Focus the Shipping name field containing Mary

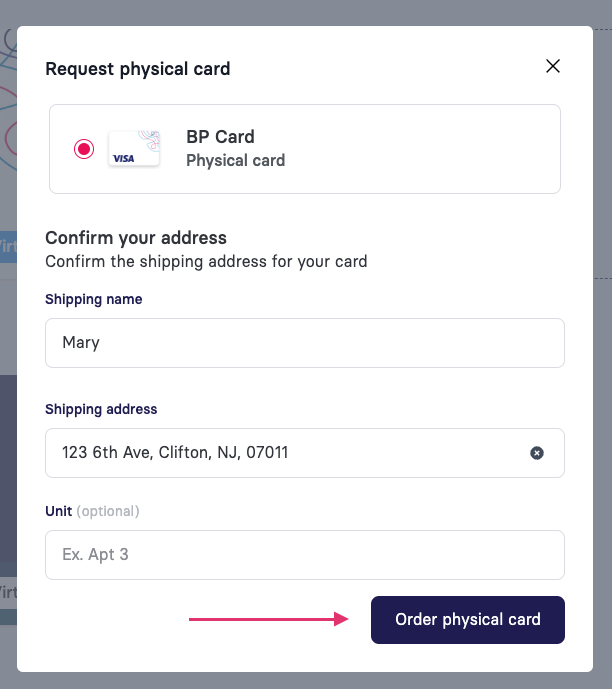[x=305, y=343]
